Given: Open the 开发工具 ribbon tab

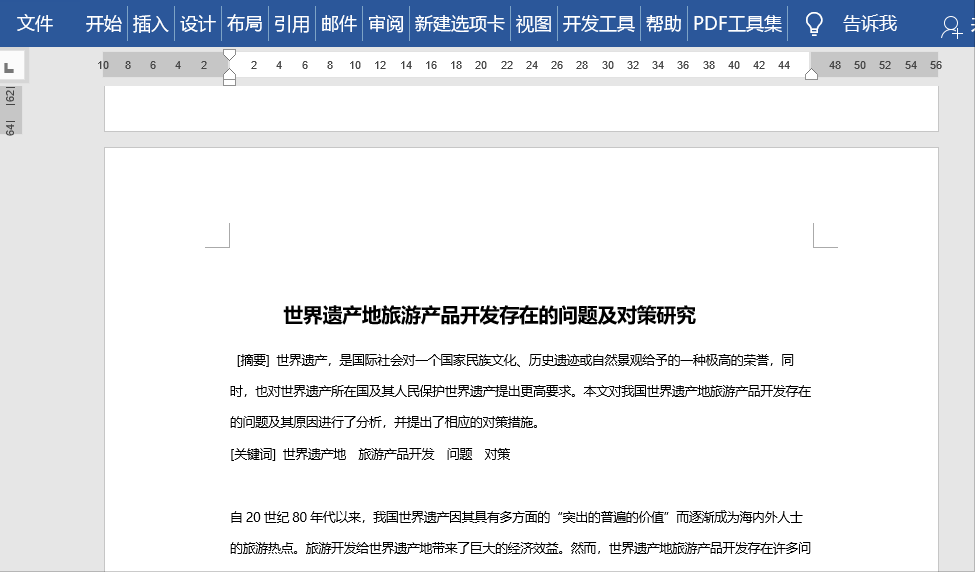Looking at the screenshot, I should pyautogui.click(x=599, y=24).
